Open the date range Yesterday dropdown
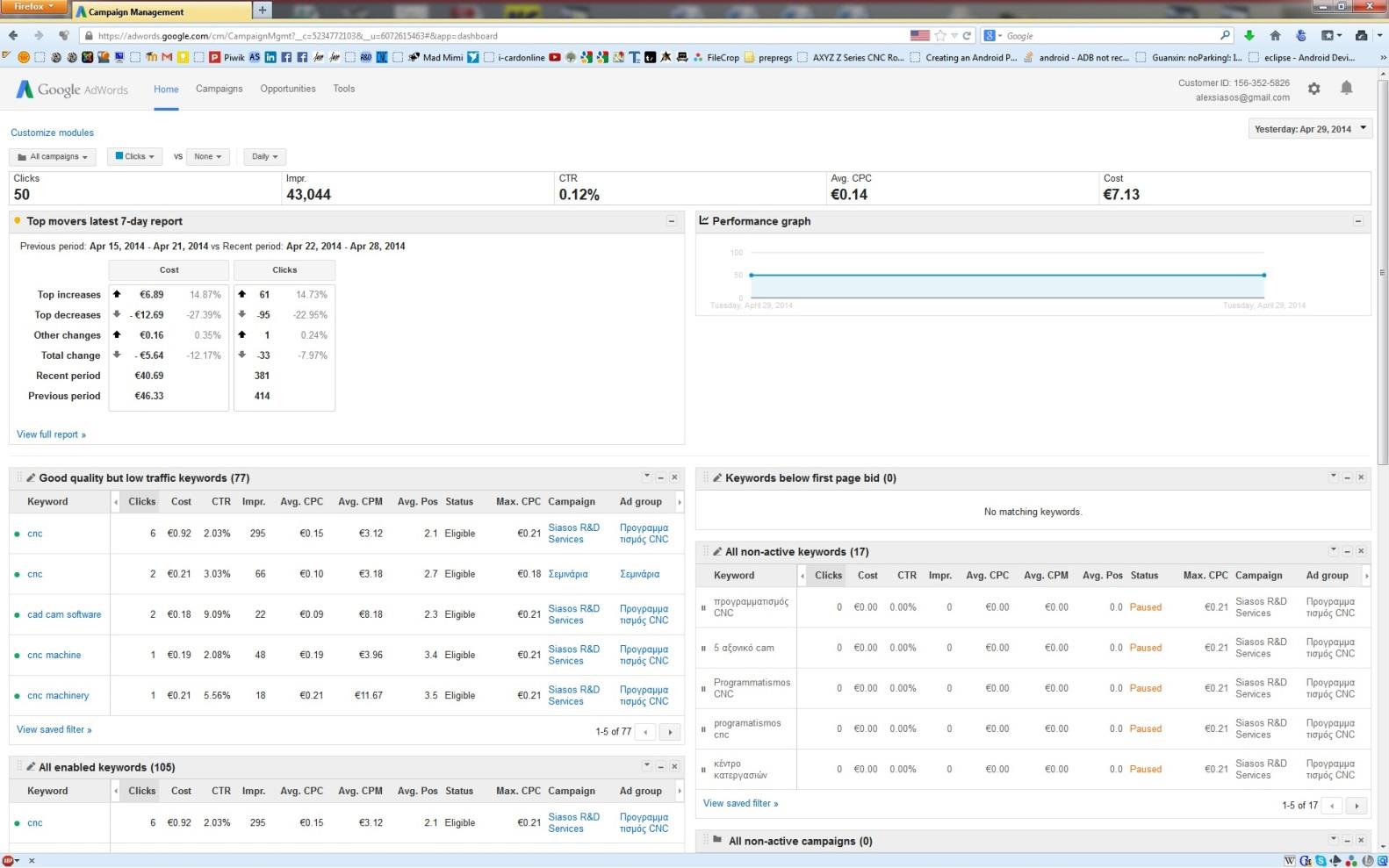The height and width of the screenshot is (868, 1389). pyautogui.click(x=1309, y=129)
